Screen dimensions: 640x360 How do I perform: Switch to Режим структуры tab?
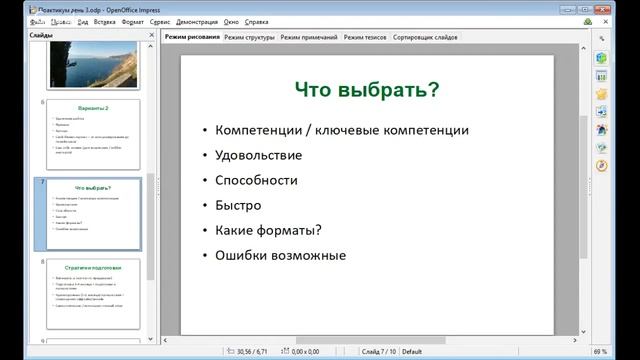coord(249,37)
